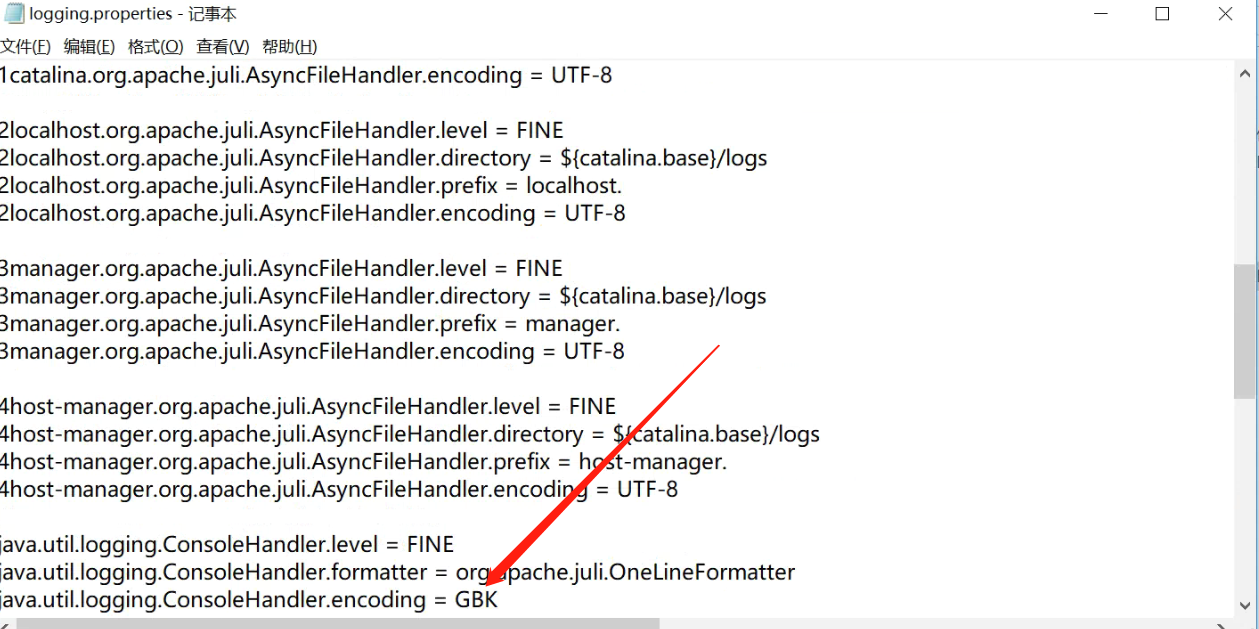The height and width of the screenshot is (629, 1259).
Task: Place cursor on 1catalina encoding UTF-8 line
Action: click(305, 75)
